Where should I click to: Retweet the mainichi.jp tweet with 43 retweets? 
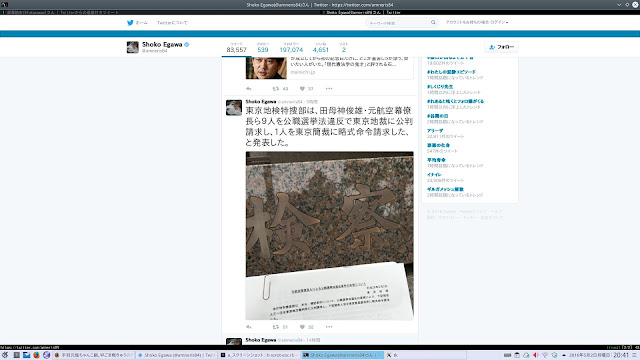point(276,89)
